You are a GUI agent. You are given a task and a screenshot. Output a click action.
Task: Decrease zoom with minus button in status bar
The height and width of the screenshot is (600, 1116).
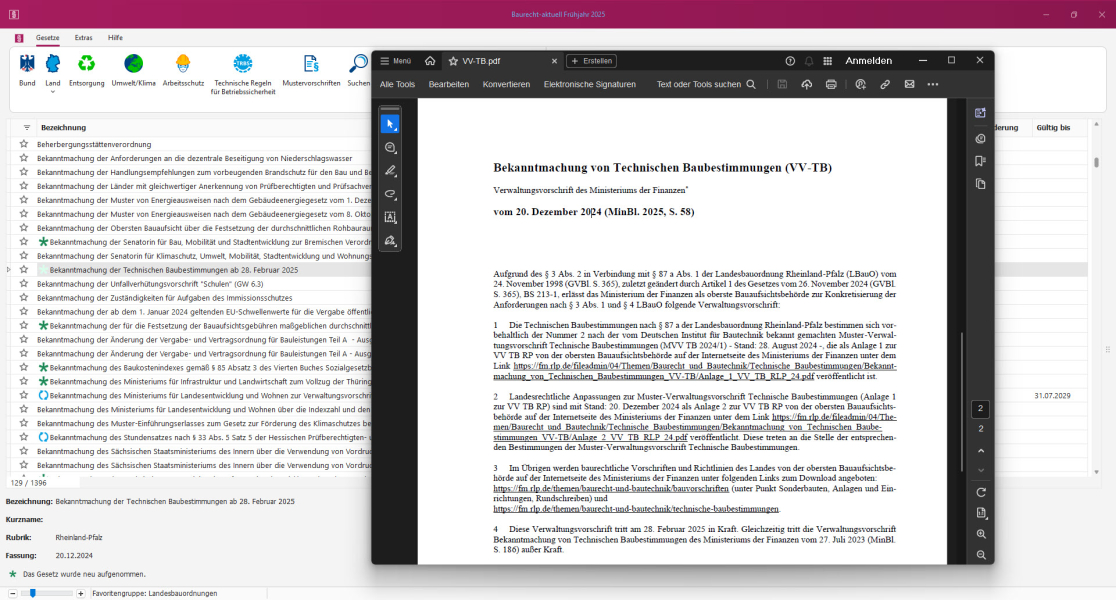(13, 593)
